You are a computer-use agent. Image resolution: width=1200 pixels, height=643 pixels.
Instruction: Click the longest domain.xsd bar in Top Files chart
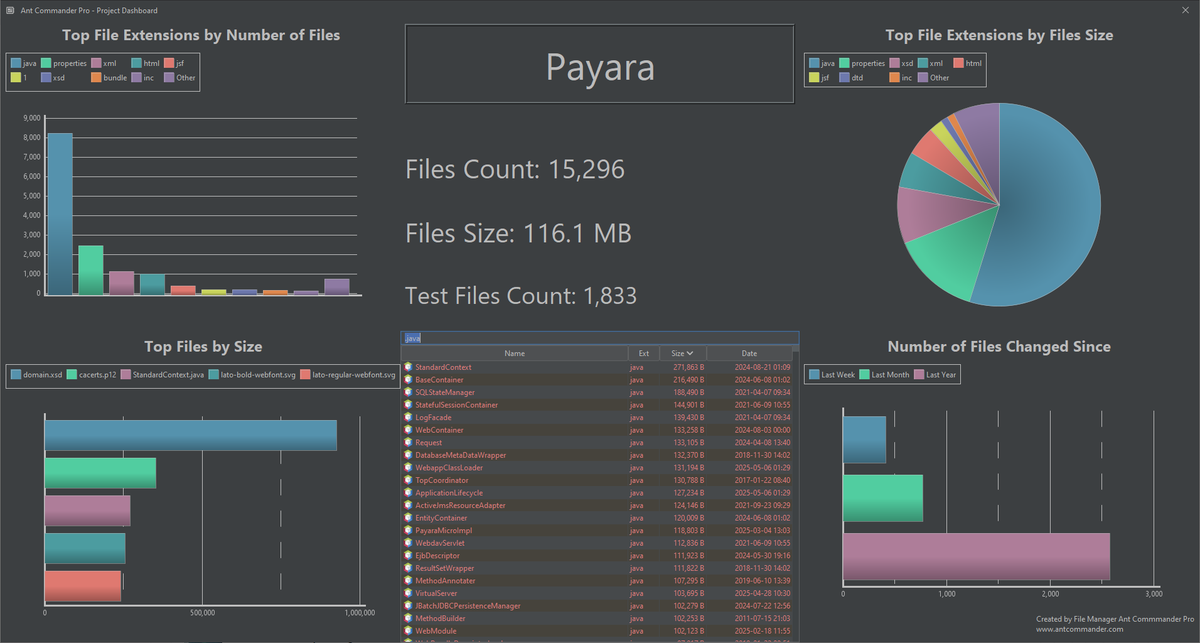(190, 435)
